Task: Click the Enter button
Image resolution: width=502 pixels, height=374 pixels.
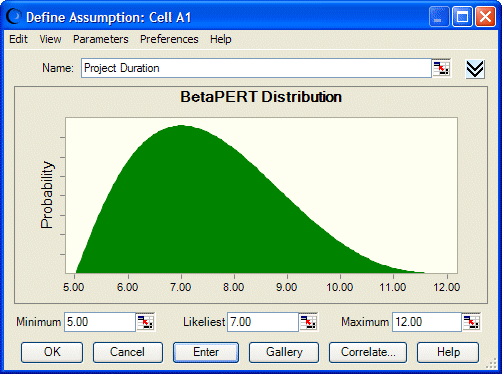Action: tap(206, 352)
